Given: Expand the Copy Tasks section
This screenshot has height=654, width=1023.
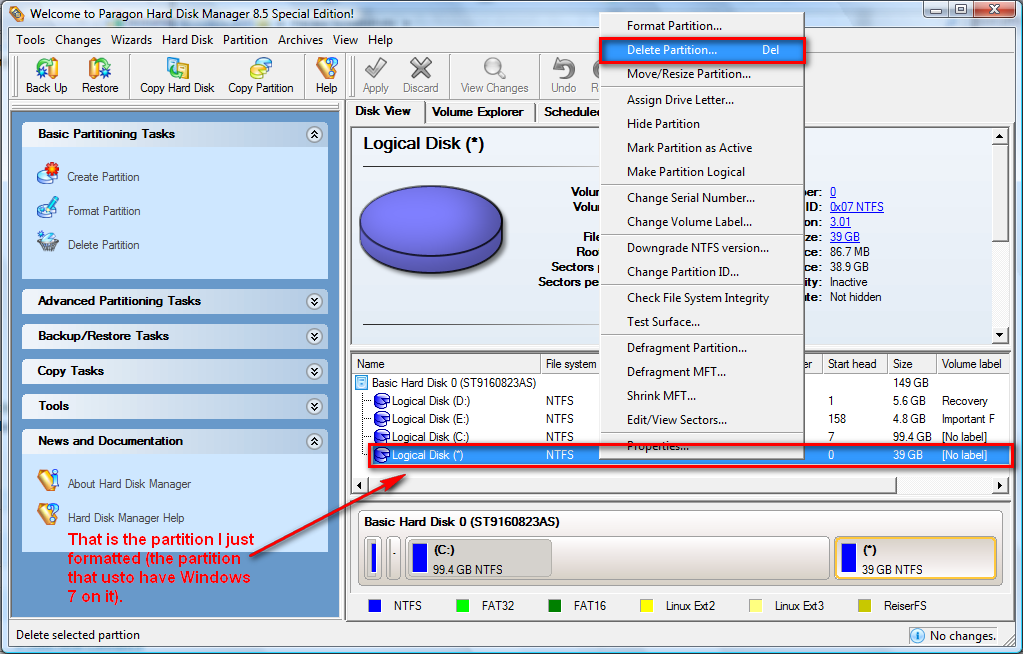Looking at the screenshot, I should pyautogui.click(x=315, y=371).
